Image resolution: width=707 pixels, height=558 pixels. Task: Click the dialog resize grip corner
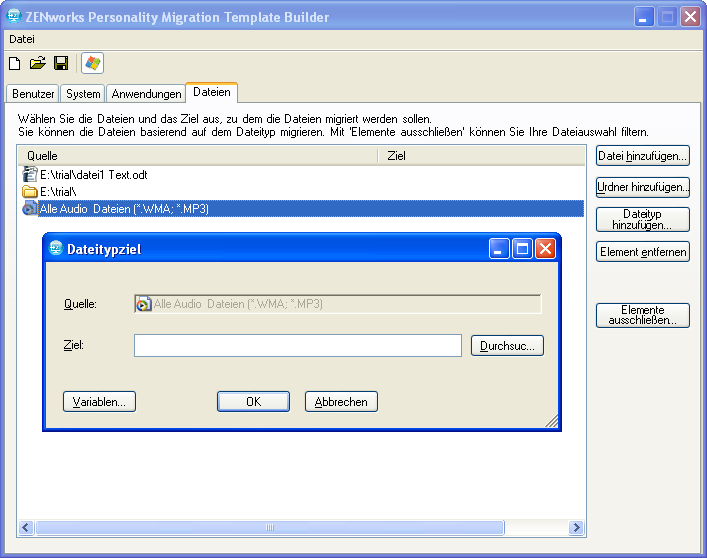tap(552, 421)
